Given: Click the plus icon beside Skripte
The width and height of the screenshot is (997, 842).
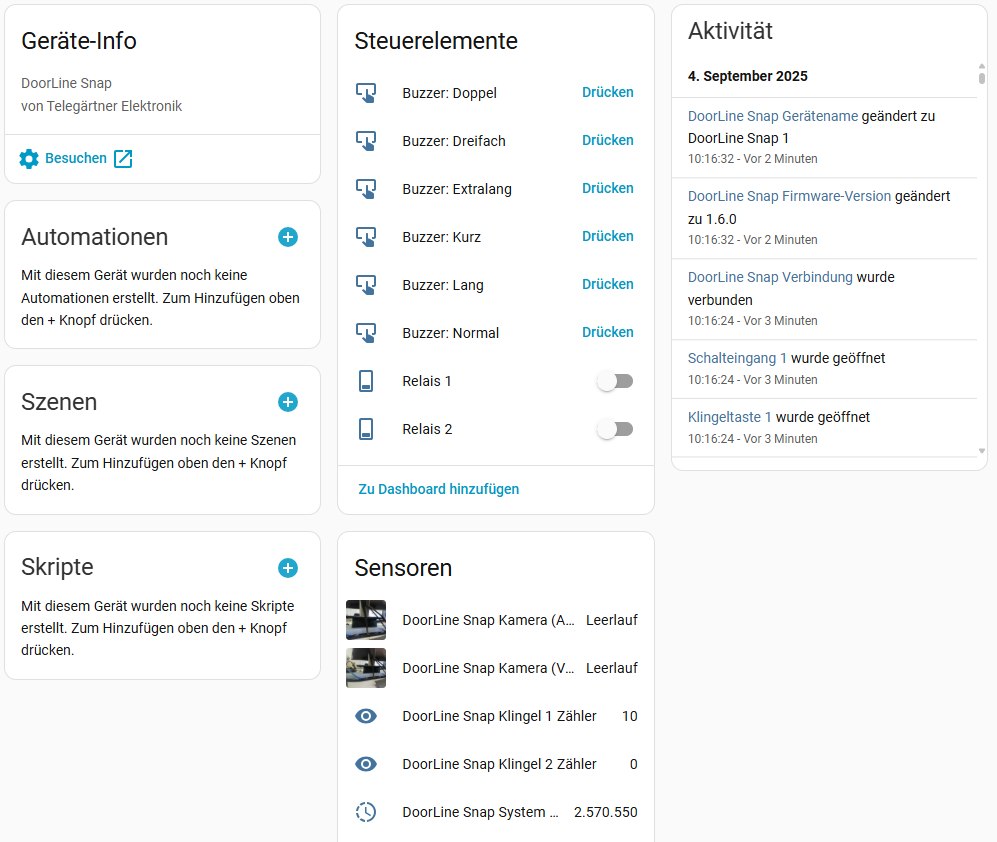Looking at the screenshot, I should pos(288,568).
